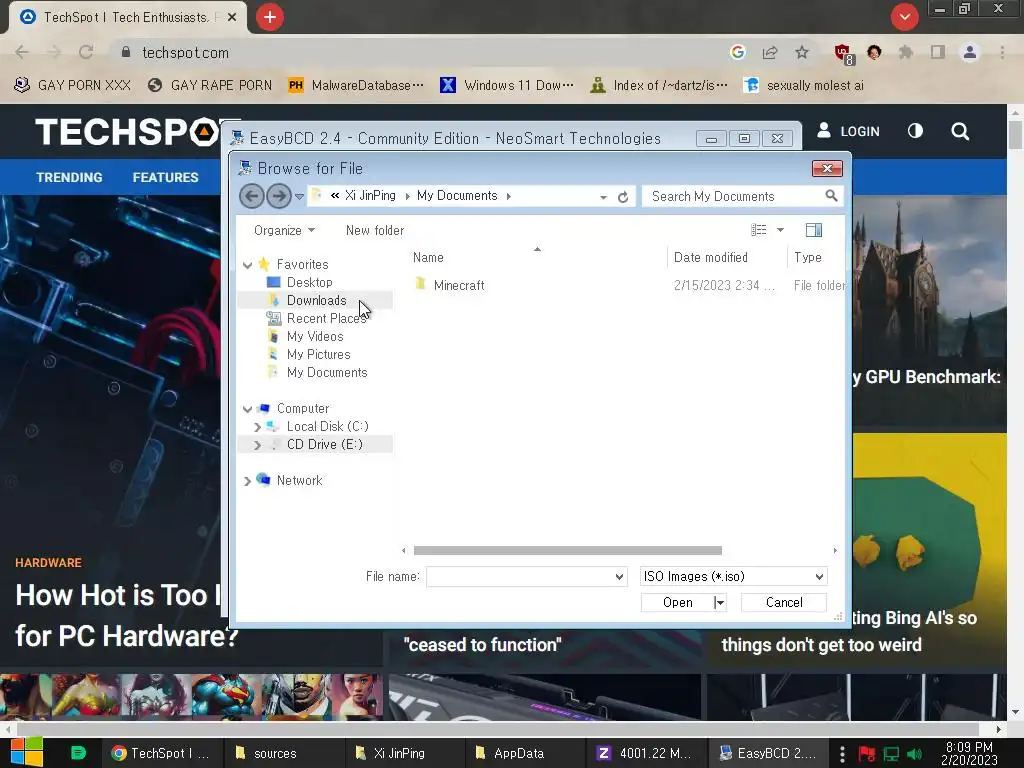The image size is (1024, 768).
Task: Click the red flag tray icon
Action: 867,754
